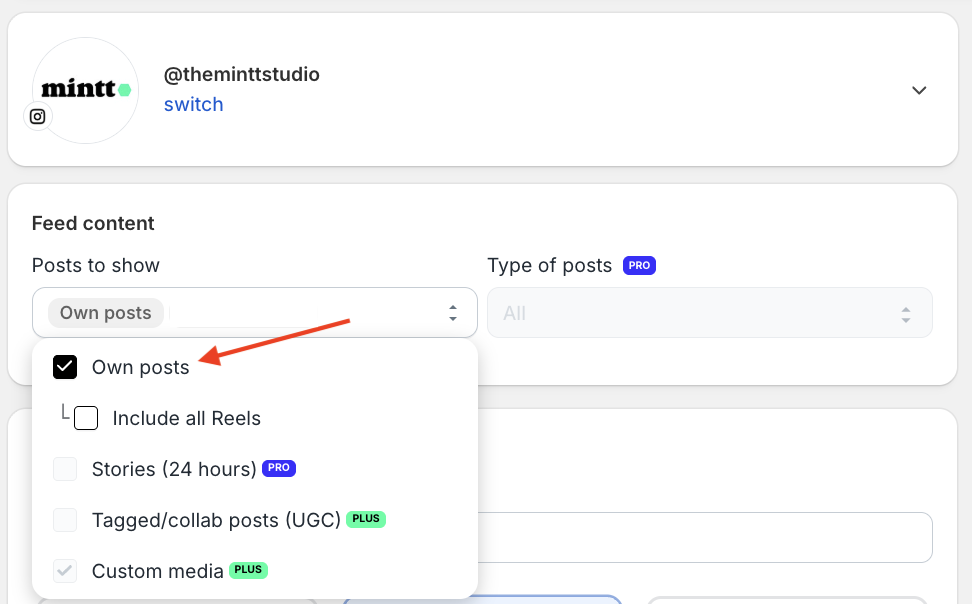Check the Tagged/collab posts (UGC) checkbox
This screenshot has height=604, width=972.
65,520
